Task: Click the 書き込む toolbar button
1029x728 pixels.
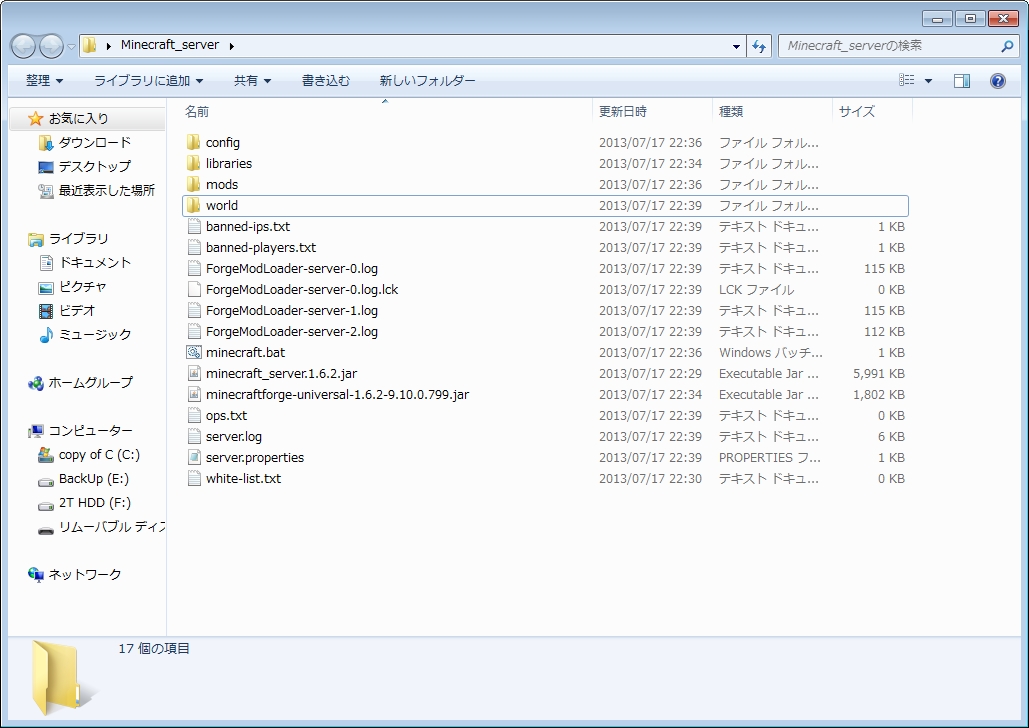Action: pos(326,81)
